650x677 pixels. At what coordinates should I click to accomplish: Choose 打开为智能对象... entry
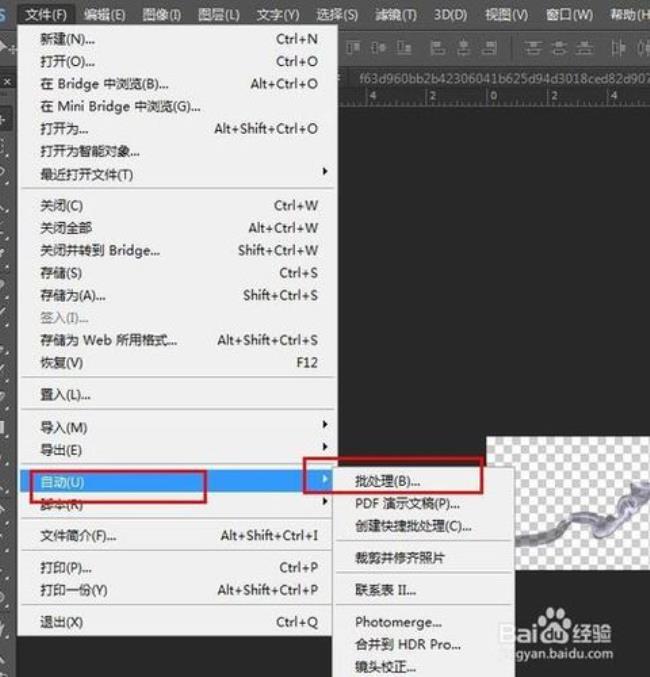[x=178, y=151]
